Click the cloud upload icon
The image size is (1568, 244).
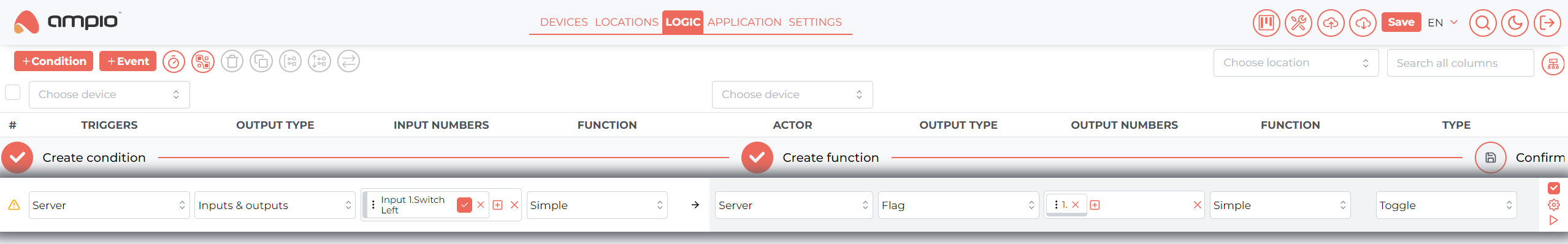(x=1331, y=23)
